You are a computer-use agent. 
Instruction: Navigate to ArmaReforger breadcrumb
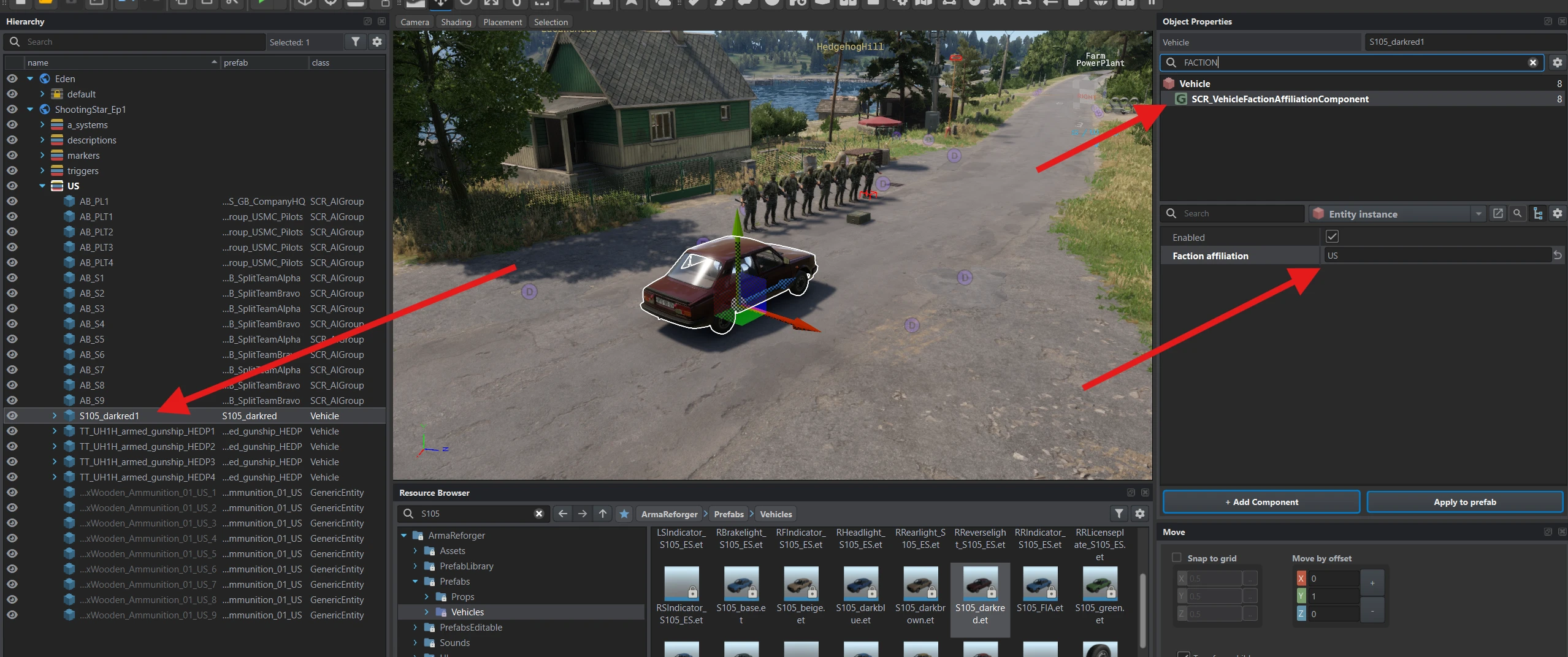pyautogui.click(x=669, y=514)
